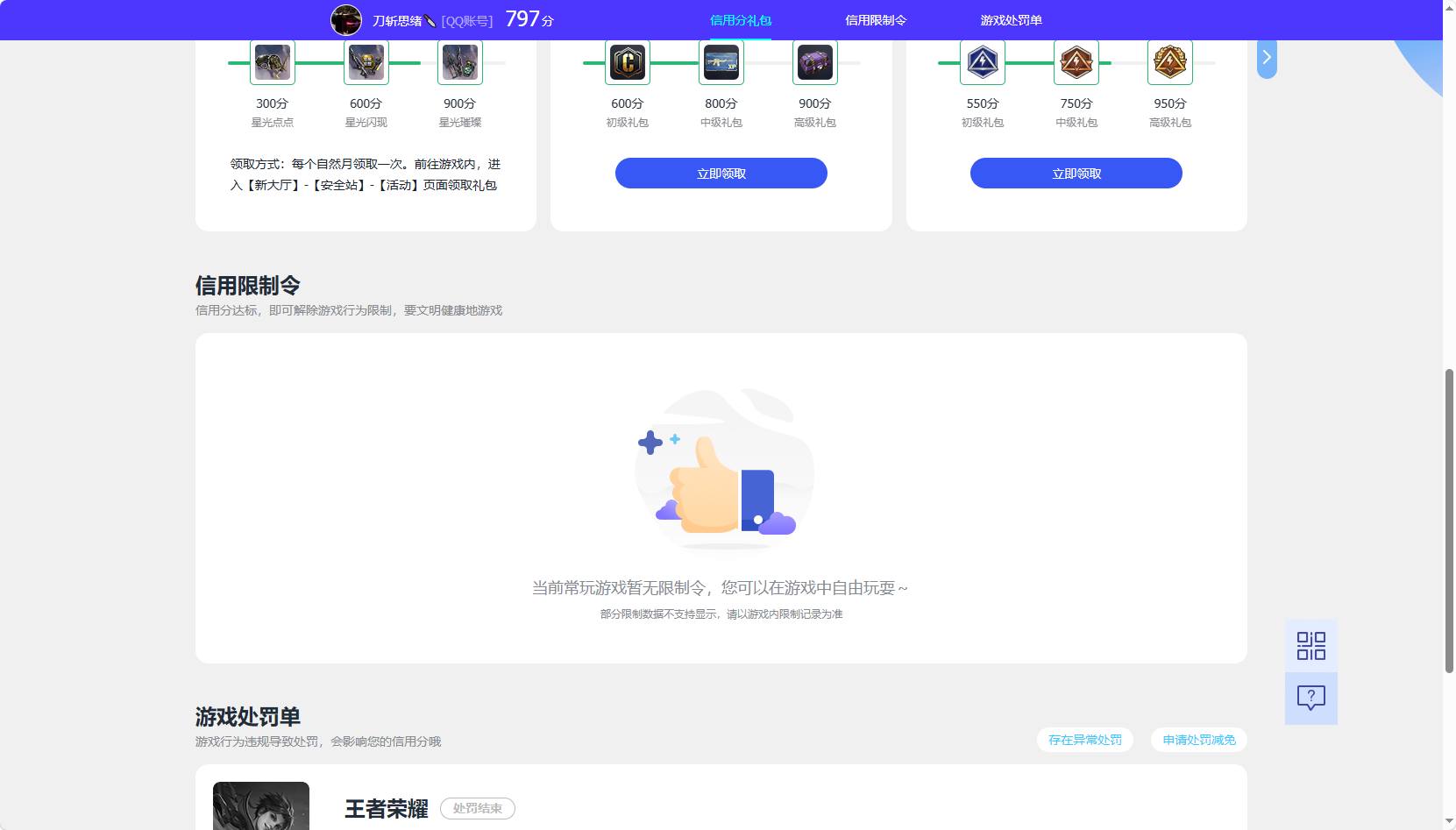The width and height of the screenshot is (1456, 830).
Task: Click username 刀斩思绪 in header
Action: [404, 20]
